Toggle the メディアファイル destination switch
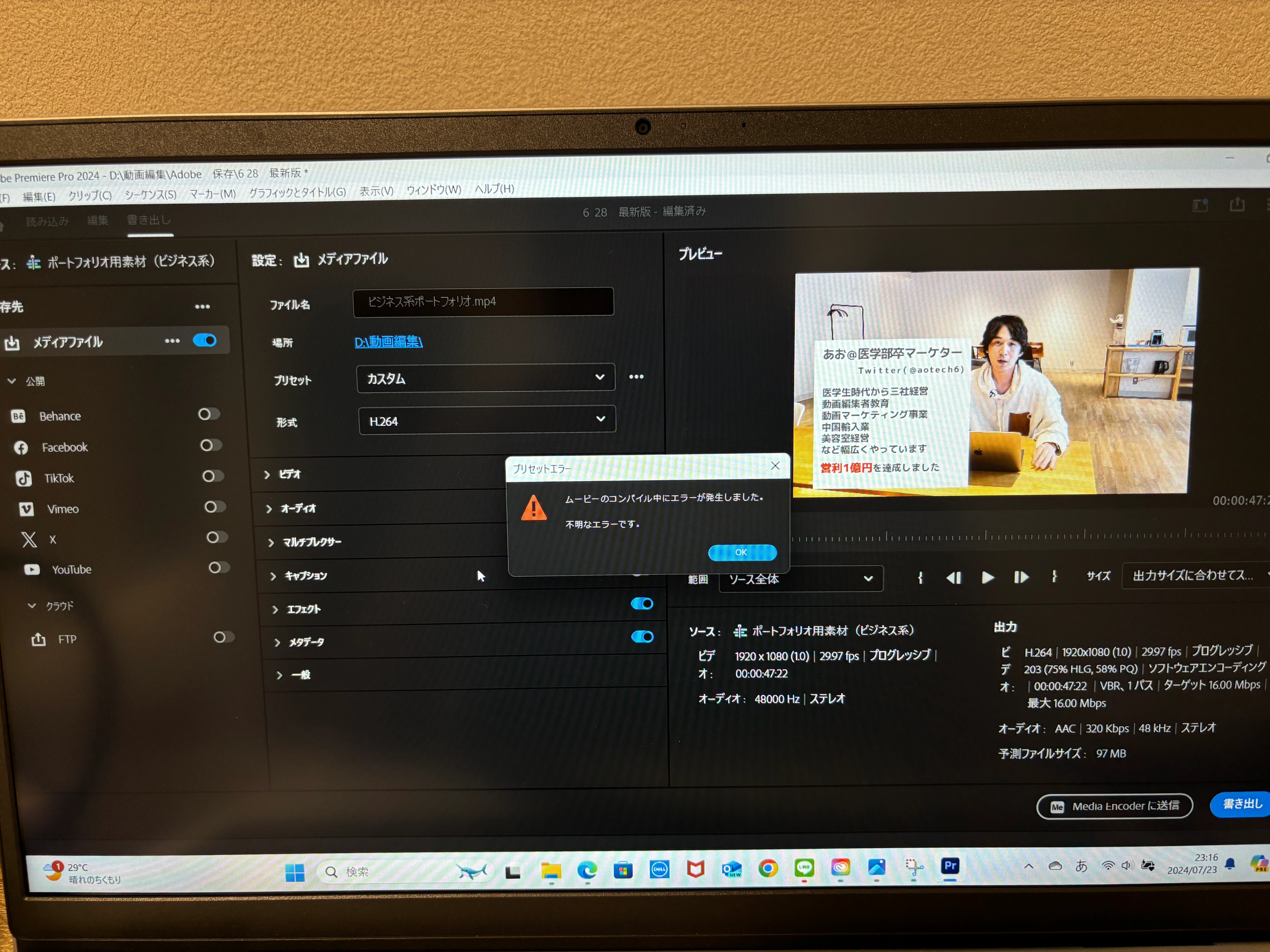The image size is (1270, 952). click(205, 340)
